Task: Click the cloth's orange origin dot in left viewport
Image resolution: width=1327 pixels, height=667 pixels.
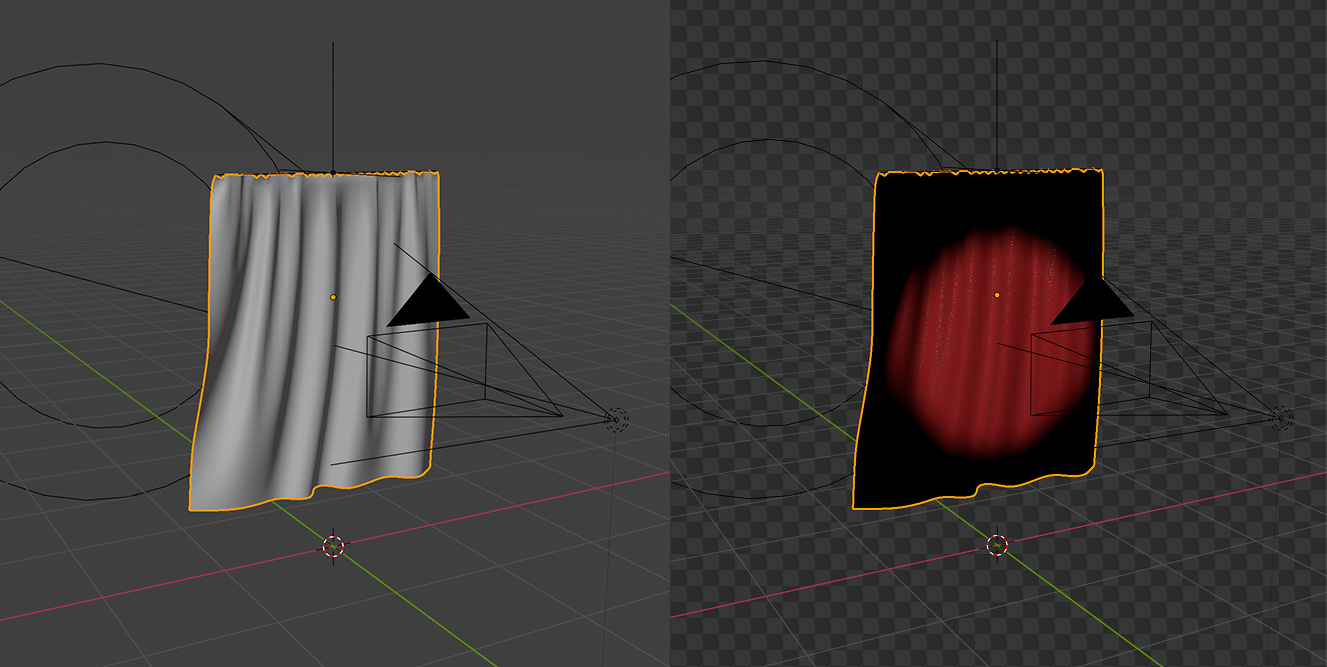Action: click(x=333, y=297)
